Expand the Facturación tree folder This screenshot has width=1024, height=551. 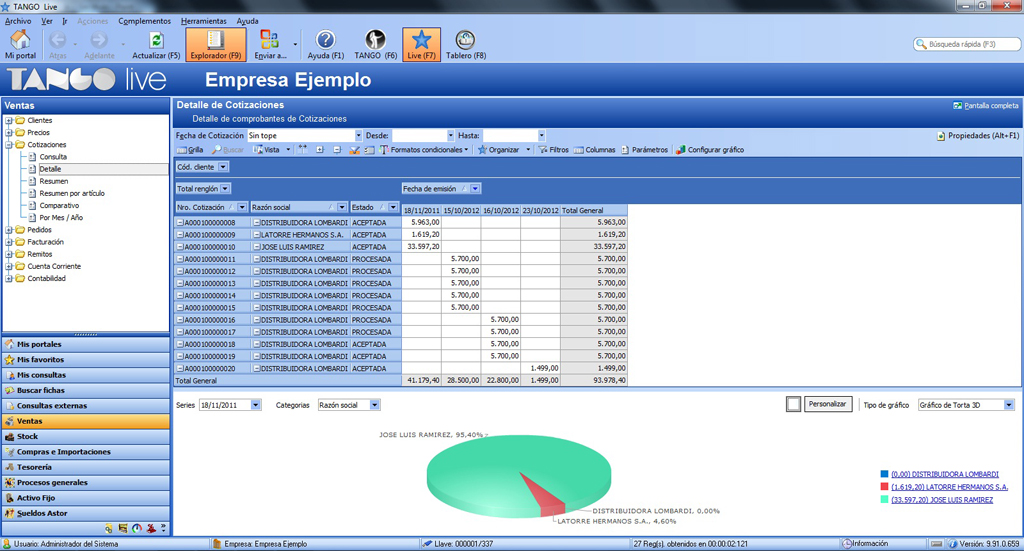[9, 242]
